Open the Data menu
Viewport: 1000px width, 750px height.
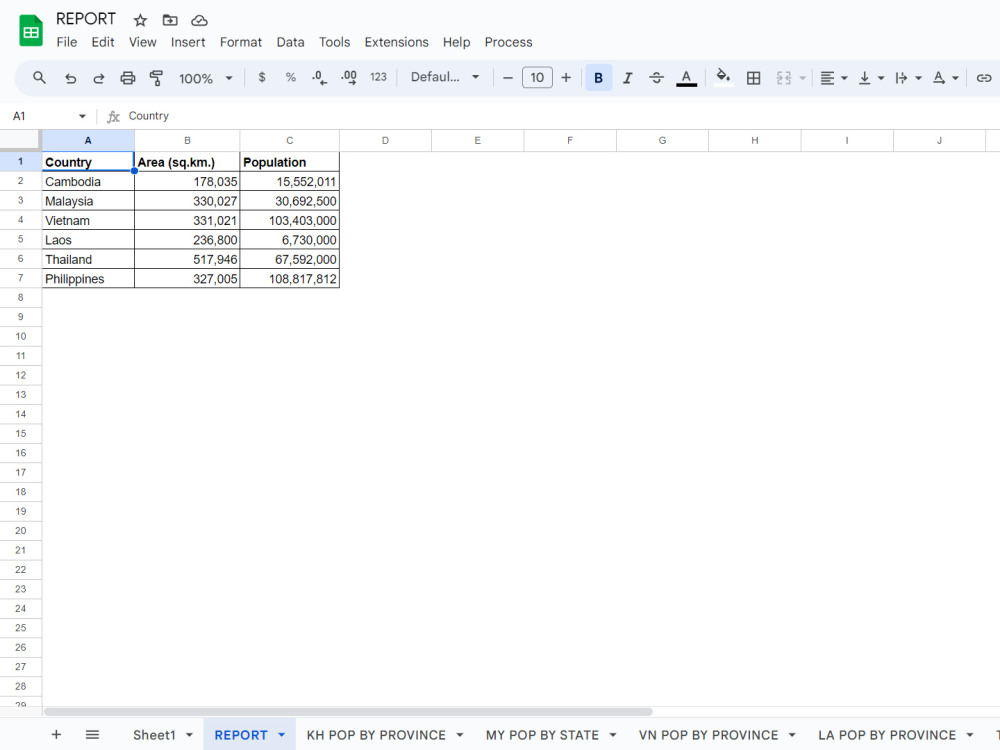click(x=290, y=42)
